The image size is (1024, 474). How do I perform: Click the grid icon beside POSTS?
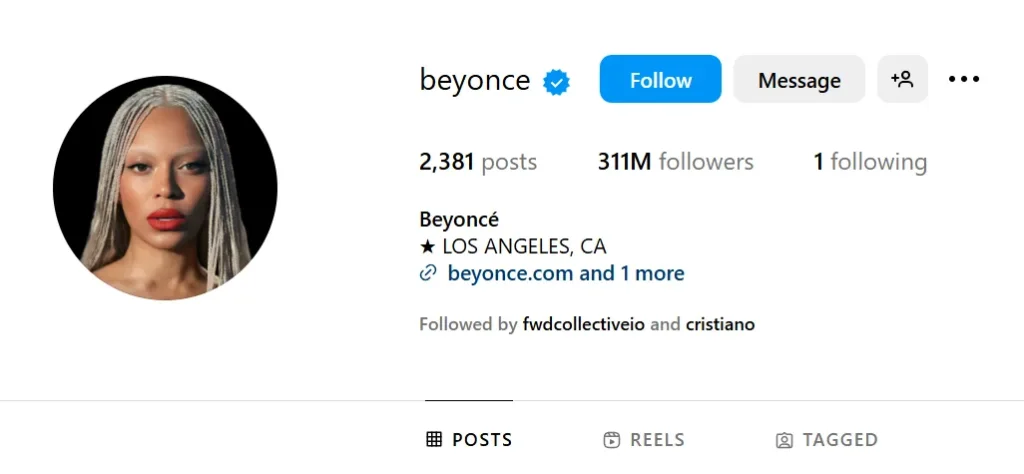pyautogui.click(x=434, y=440)
